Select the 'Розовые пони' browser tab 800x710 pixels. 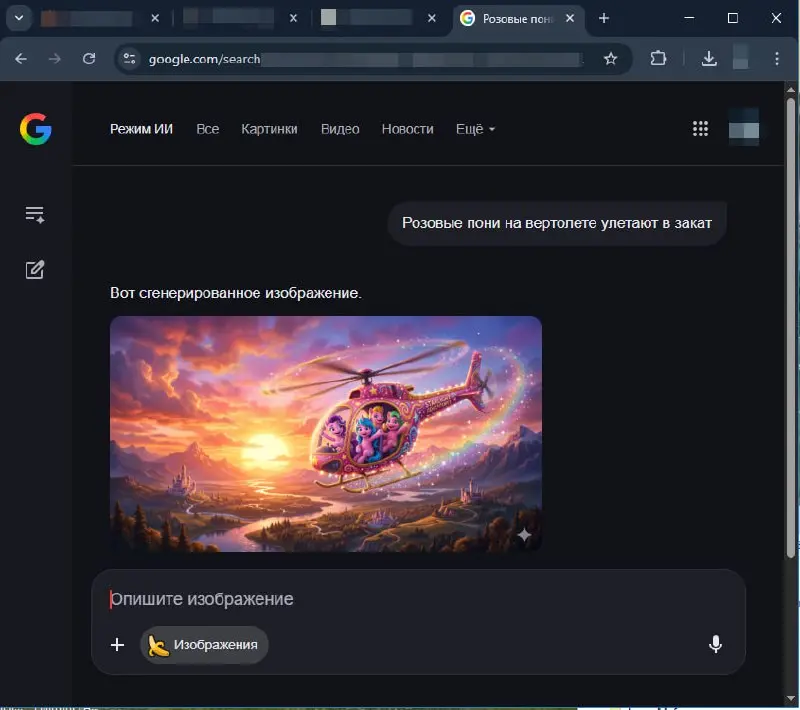518,19
